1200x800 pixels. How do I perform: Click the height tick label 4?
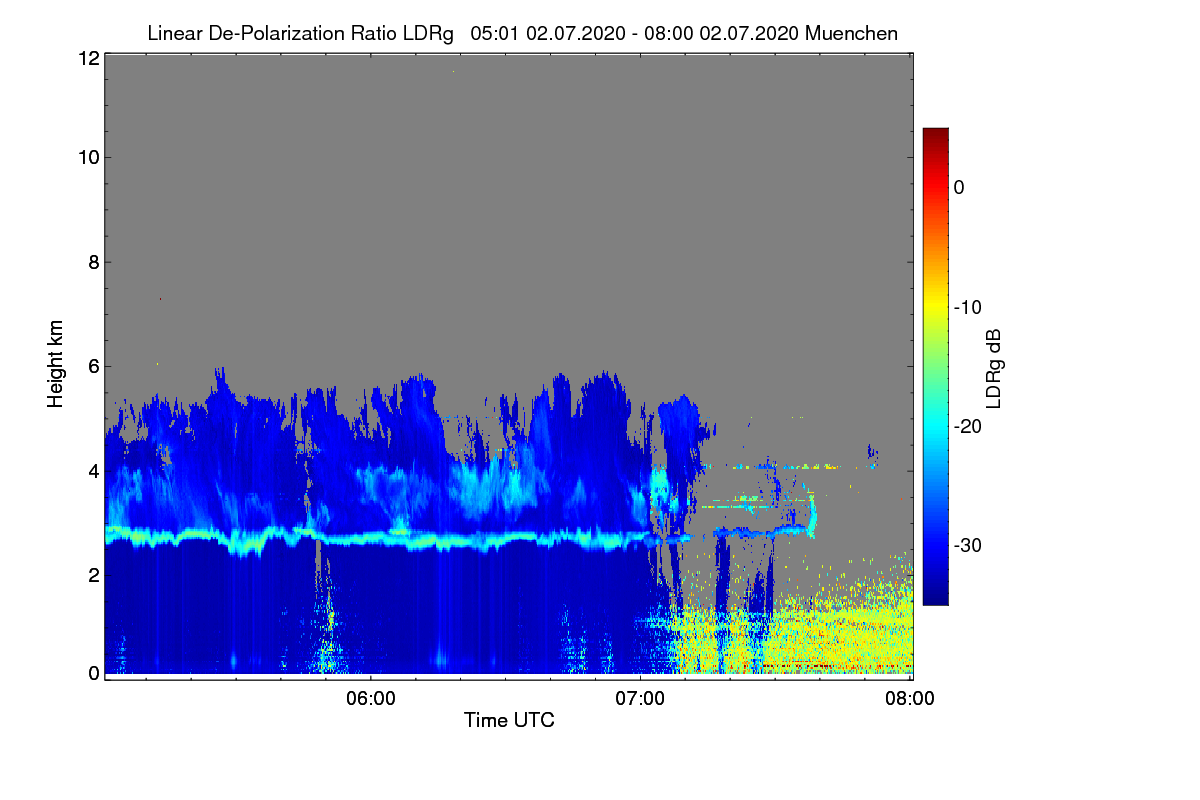tap(93, 470)
